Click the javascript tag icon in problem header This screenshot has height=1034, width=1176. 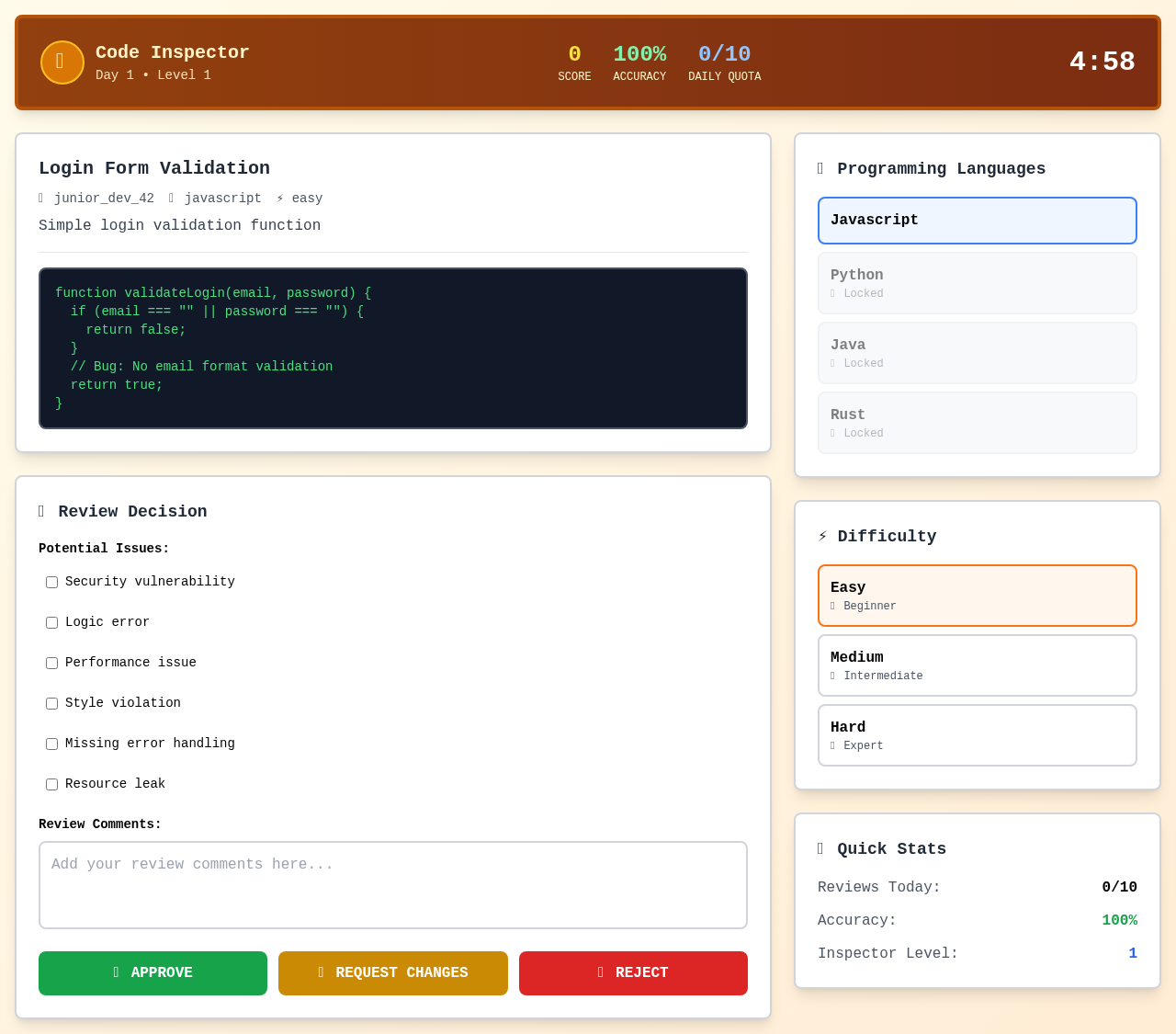pos(171,197)
